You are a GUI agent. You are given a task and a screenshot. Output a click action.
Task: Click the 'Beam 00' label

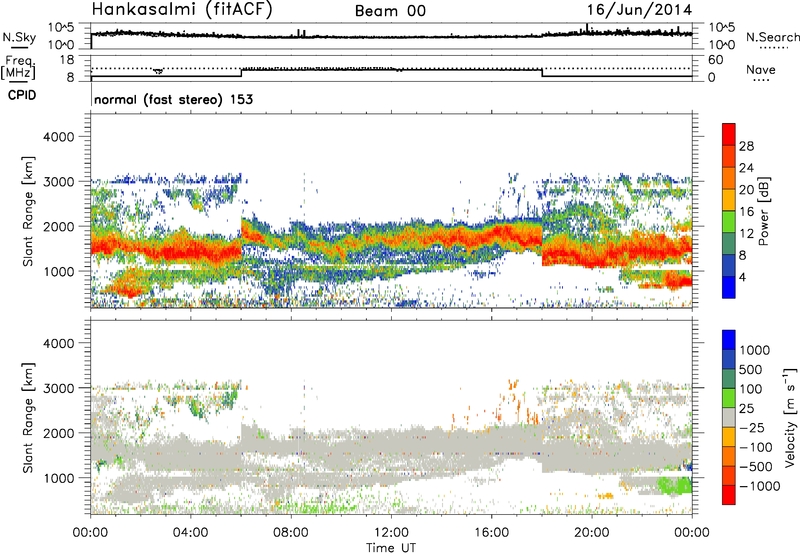(x=390, y=11)
